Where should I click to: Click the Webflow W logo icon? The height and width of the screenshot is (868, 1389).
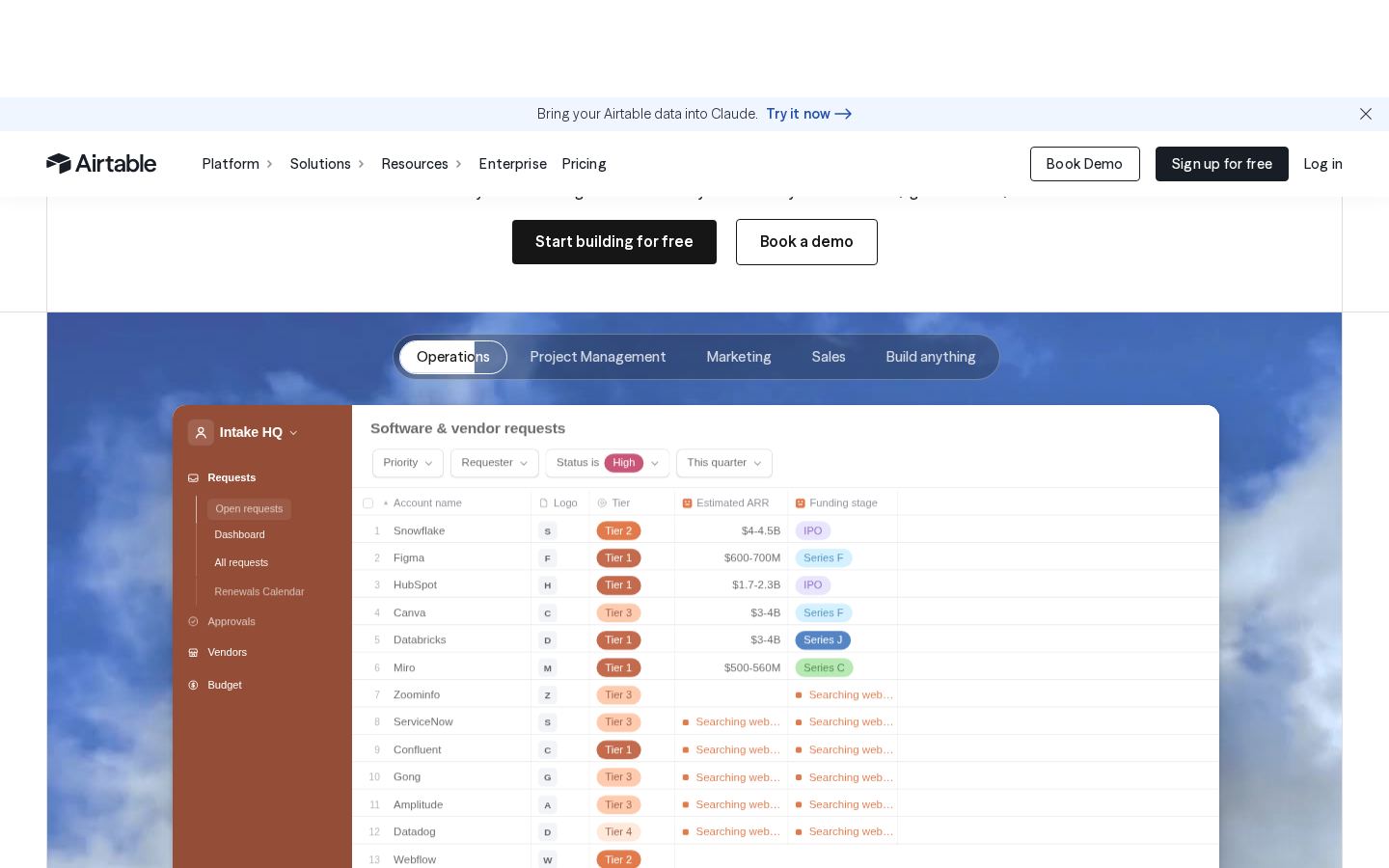(548, 860)
